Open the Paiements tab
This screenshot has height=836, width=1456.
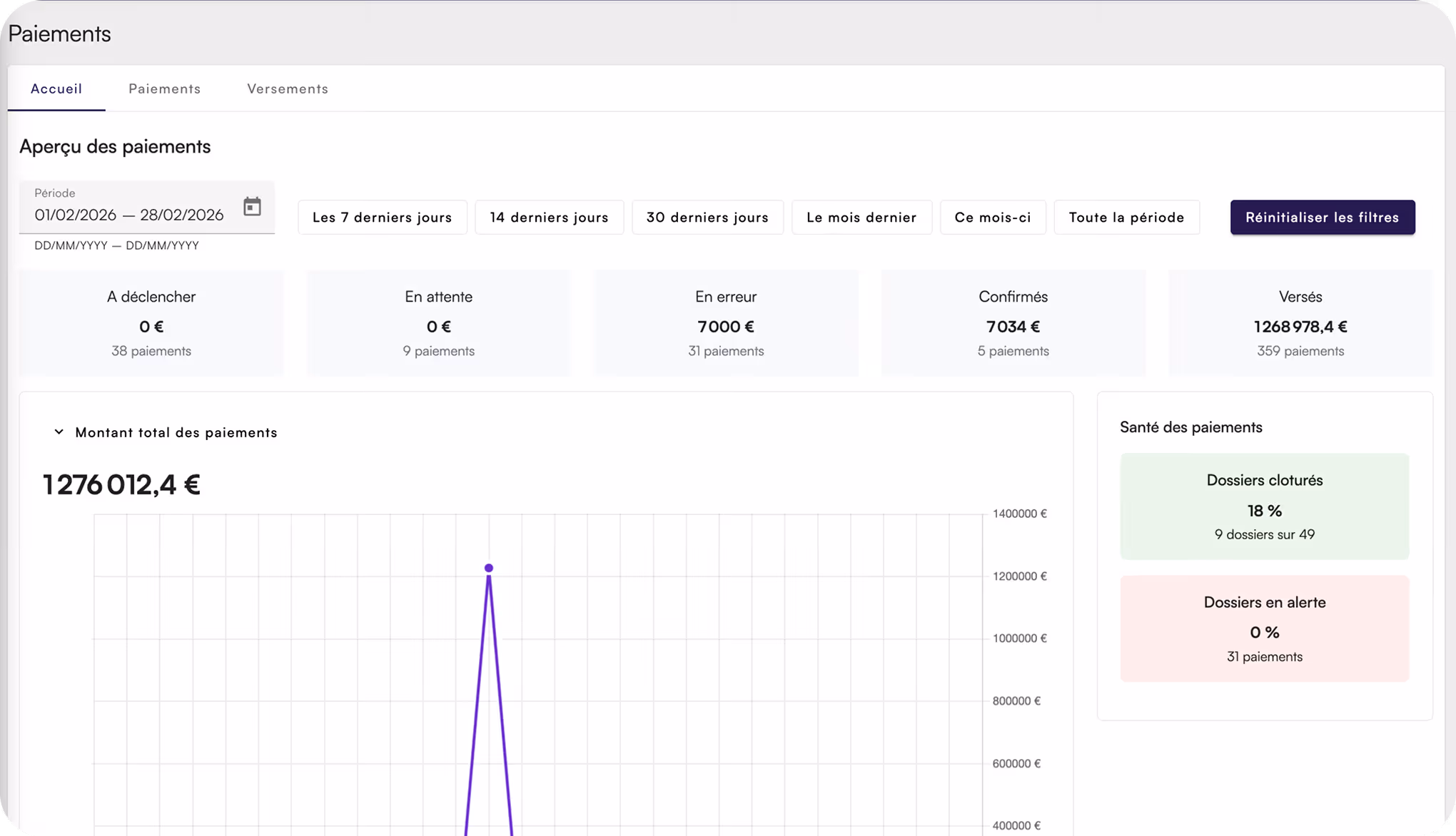165,88
